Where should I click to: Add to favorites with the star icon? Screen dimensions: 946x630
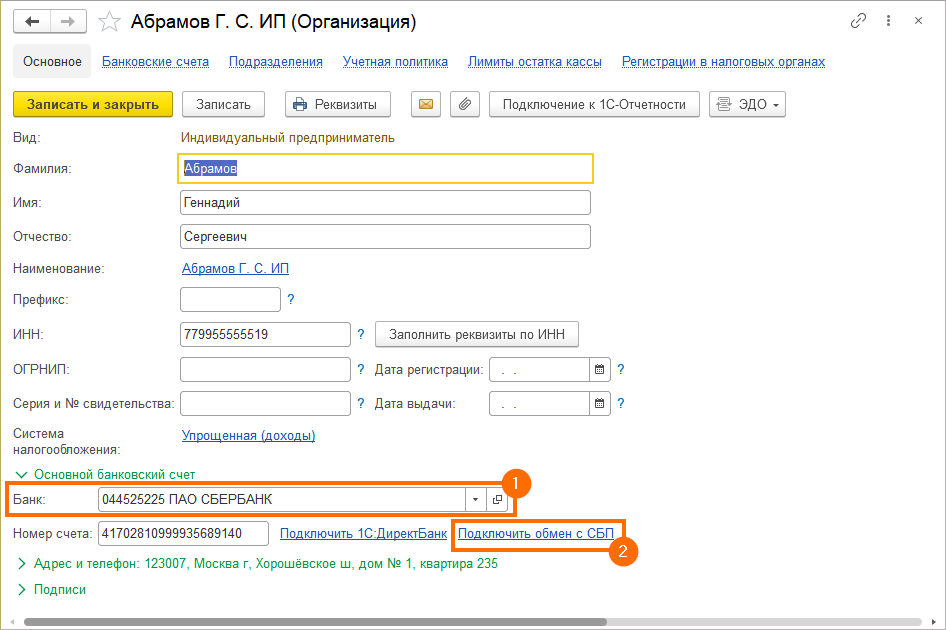pyautogui.click(x=109, y=20)
